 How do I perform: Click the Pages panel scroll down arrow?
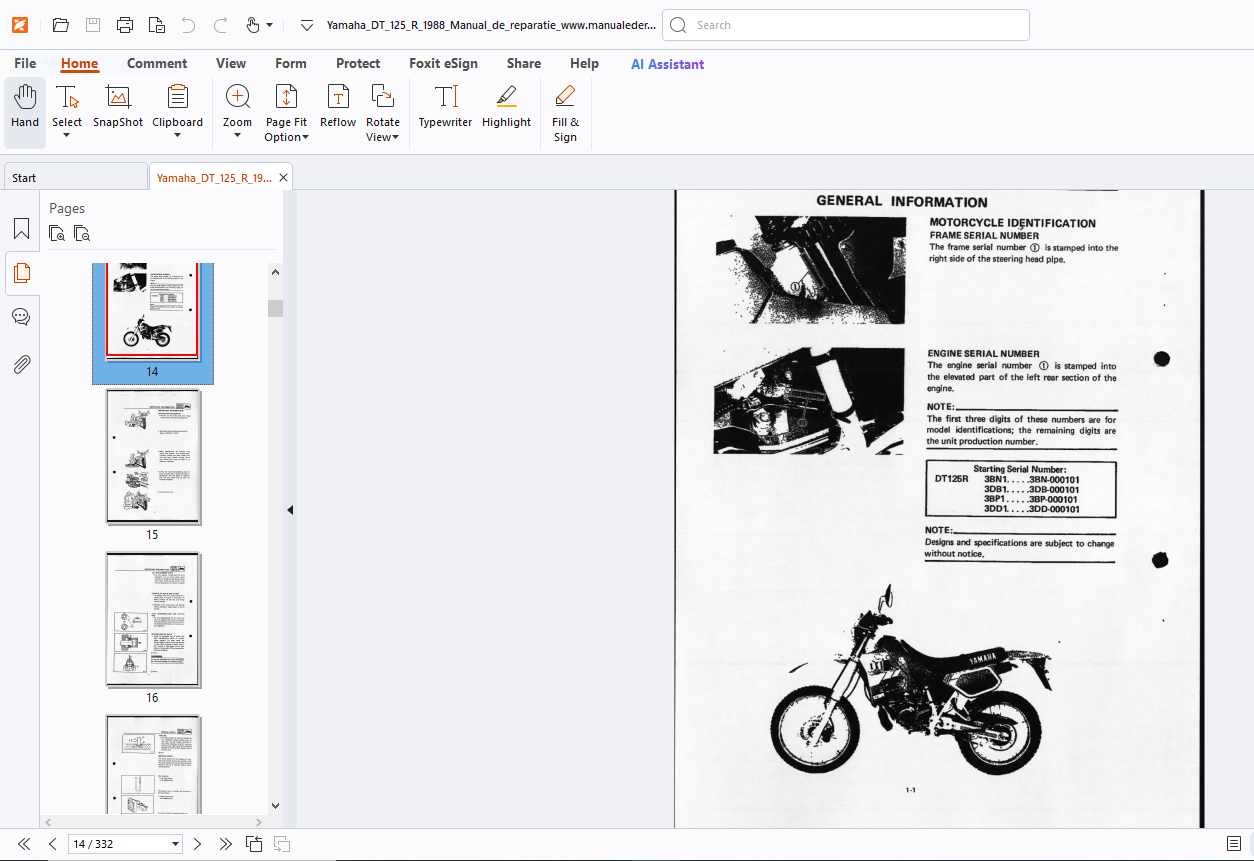276,806
